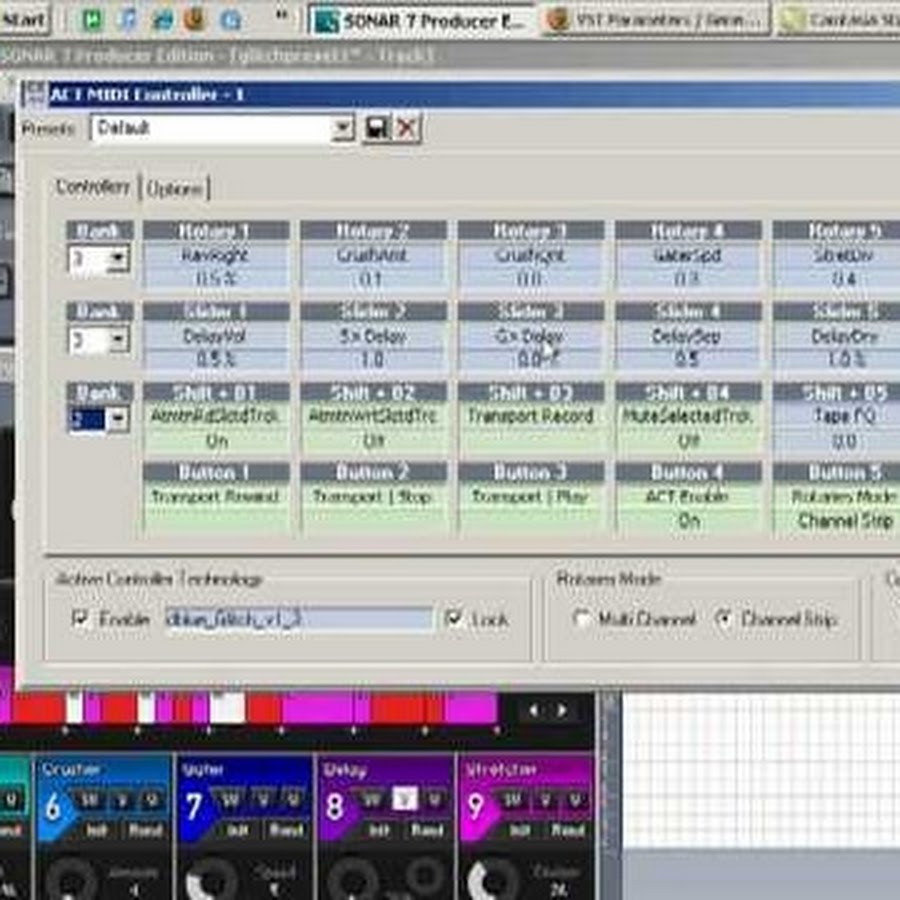Click the orange-brown quick launch icon
Viewport: 900px width, 900px height.
195,20
